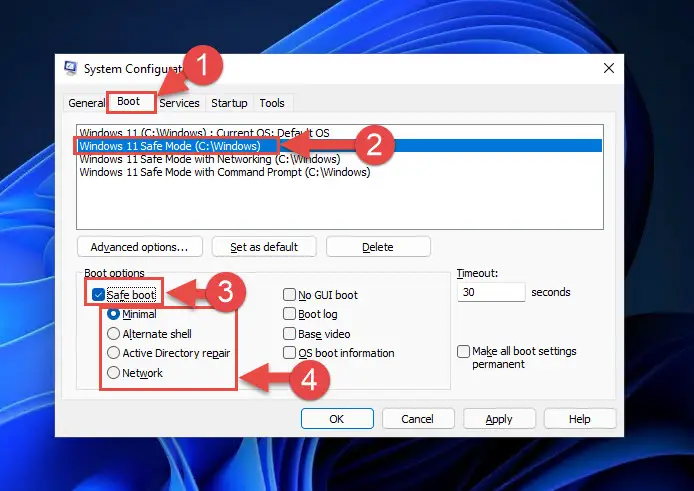Select Windows 11 Safe Mode (C:\Windows) entry
Viewport: 694px width, 491px height.
(x=340, y=146)
